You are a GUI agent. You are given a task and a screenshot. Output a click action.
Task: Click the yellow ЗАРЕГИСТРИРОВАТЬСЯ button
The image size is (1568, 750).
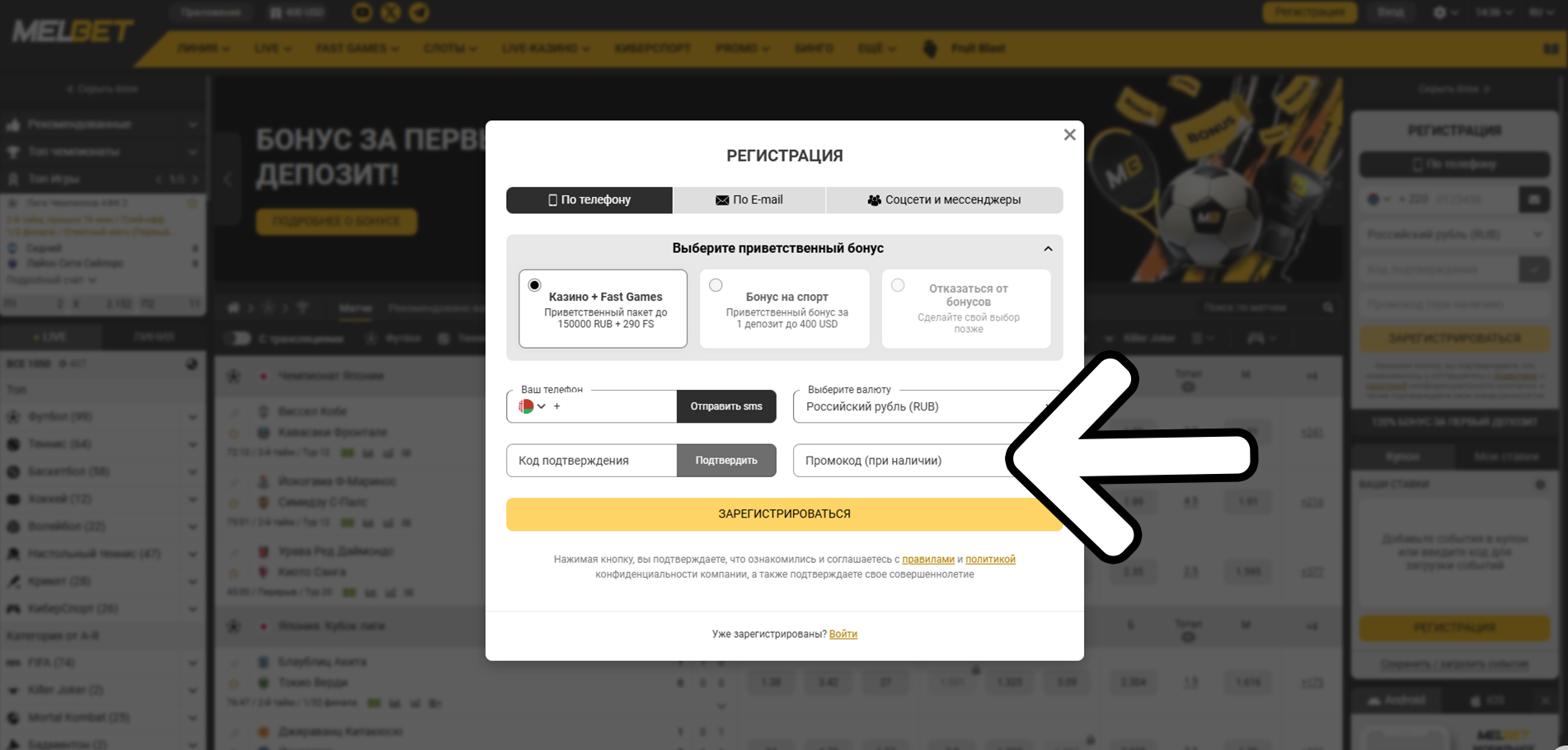[x=784, y=513]
